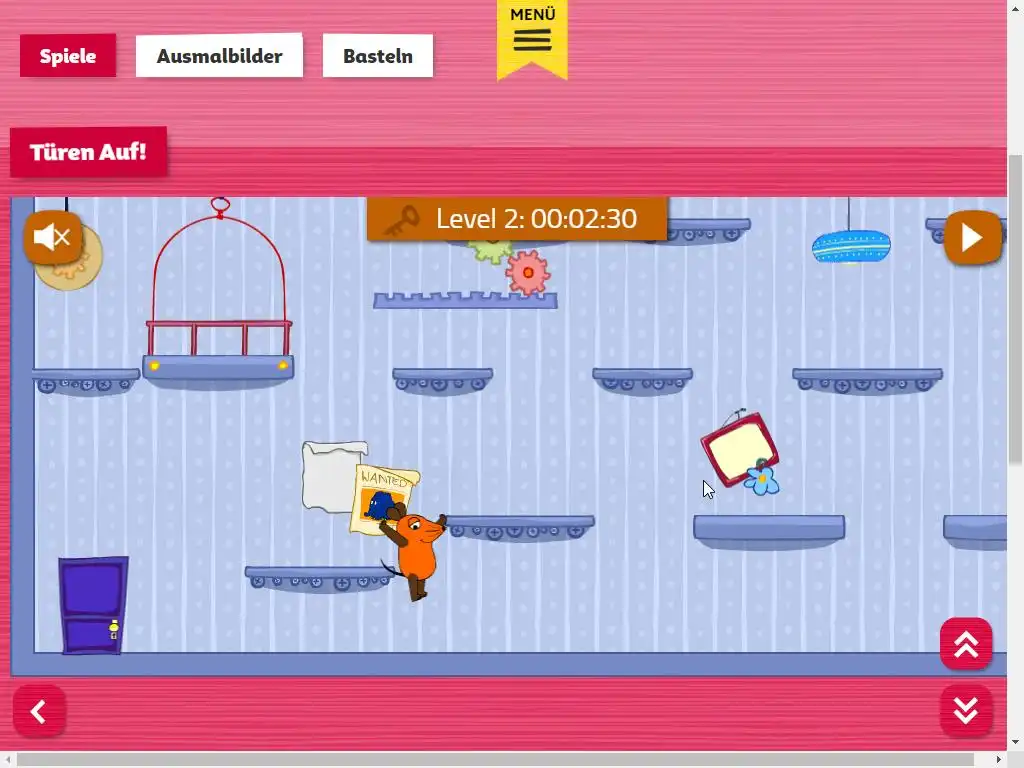Image resolution: width=1024 pixels, height=768 pixels.
Task: Click the red birdcage elevator
Action: [219, 294]
